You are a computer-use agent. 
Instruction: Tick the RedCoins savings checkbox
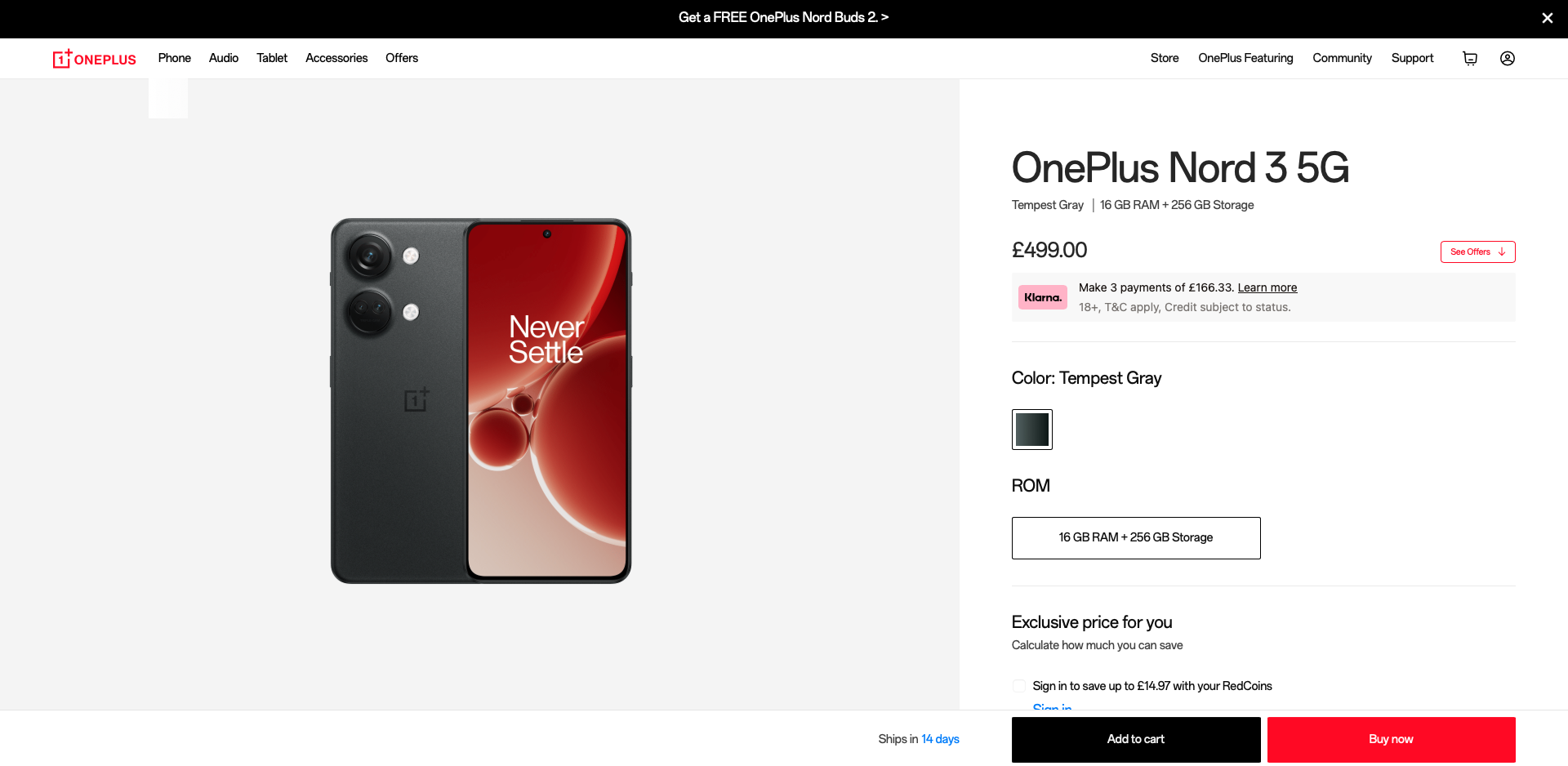tap(1019, 686)
